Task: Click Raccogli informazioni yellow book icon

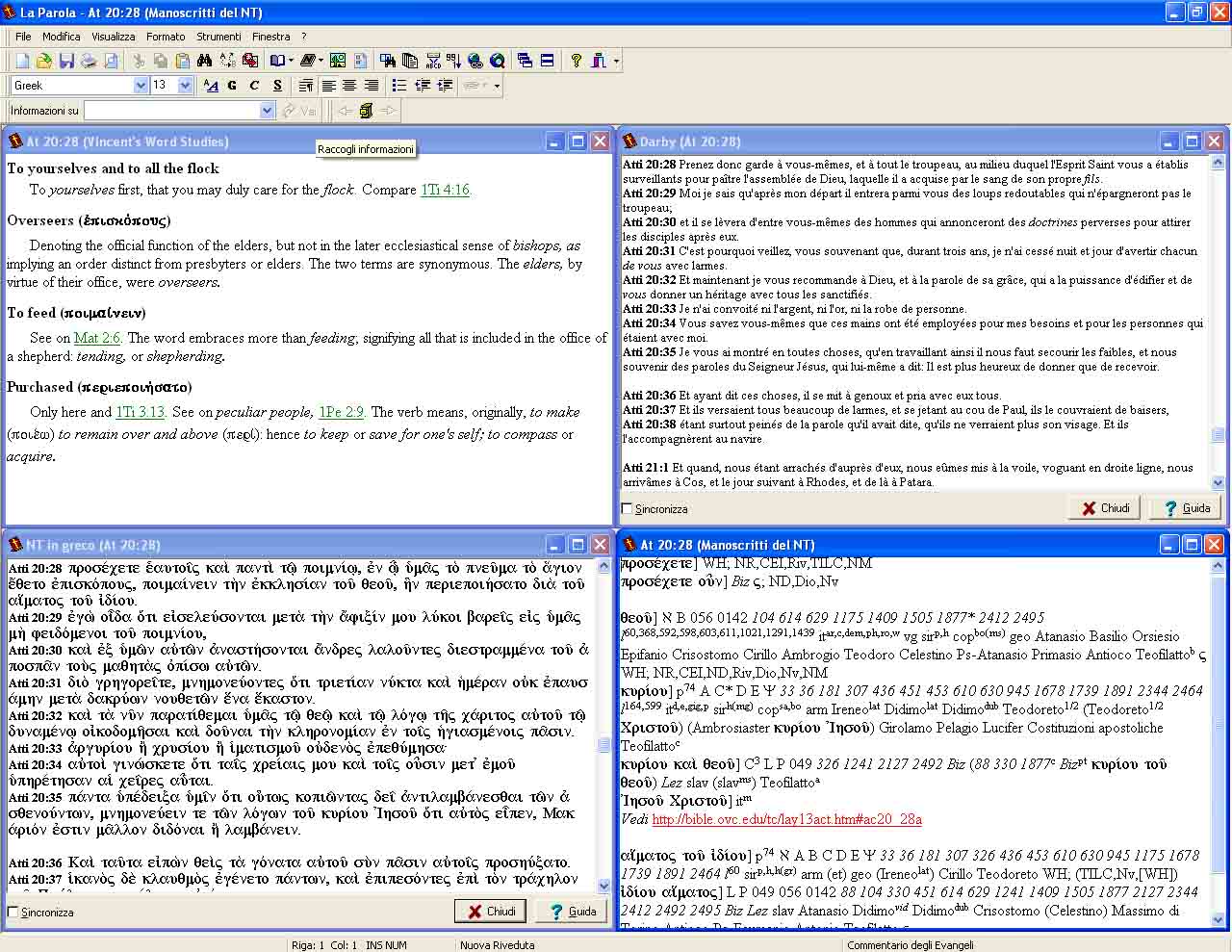Action: point(366,111)
